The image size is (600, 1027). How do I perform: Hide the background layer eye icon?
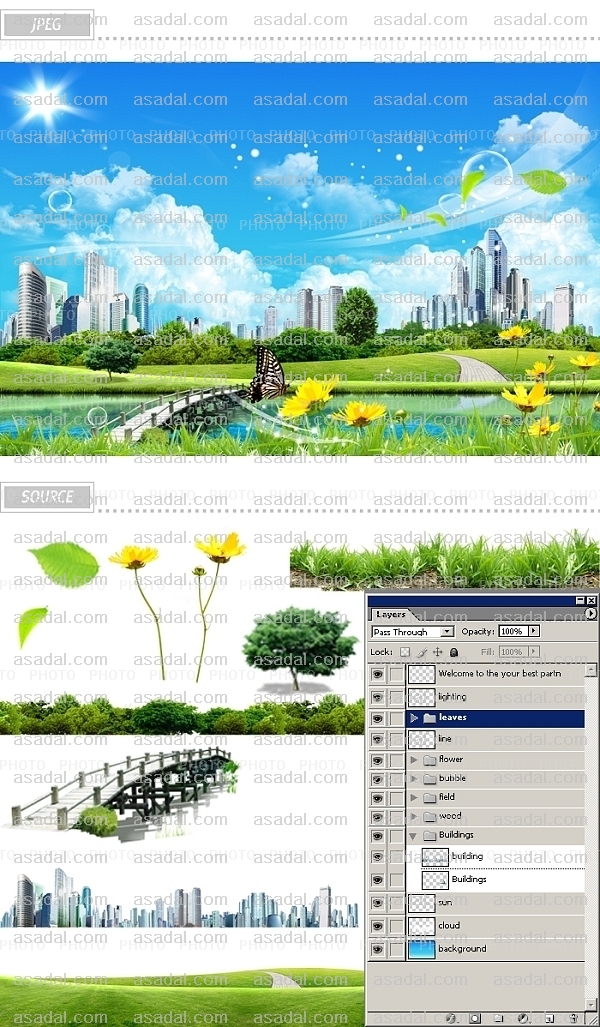377,949
